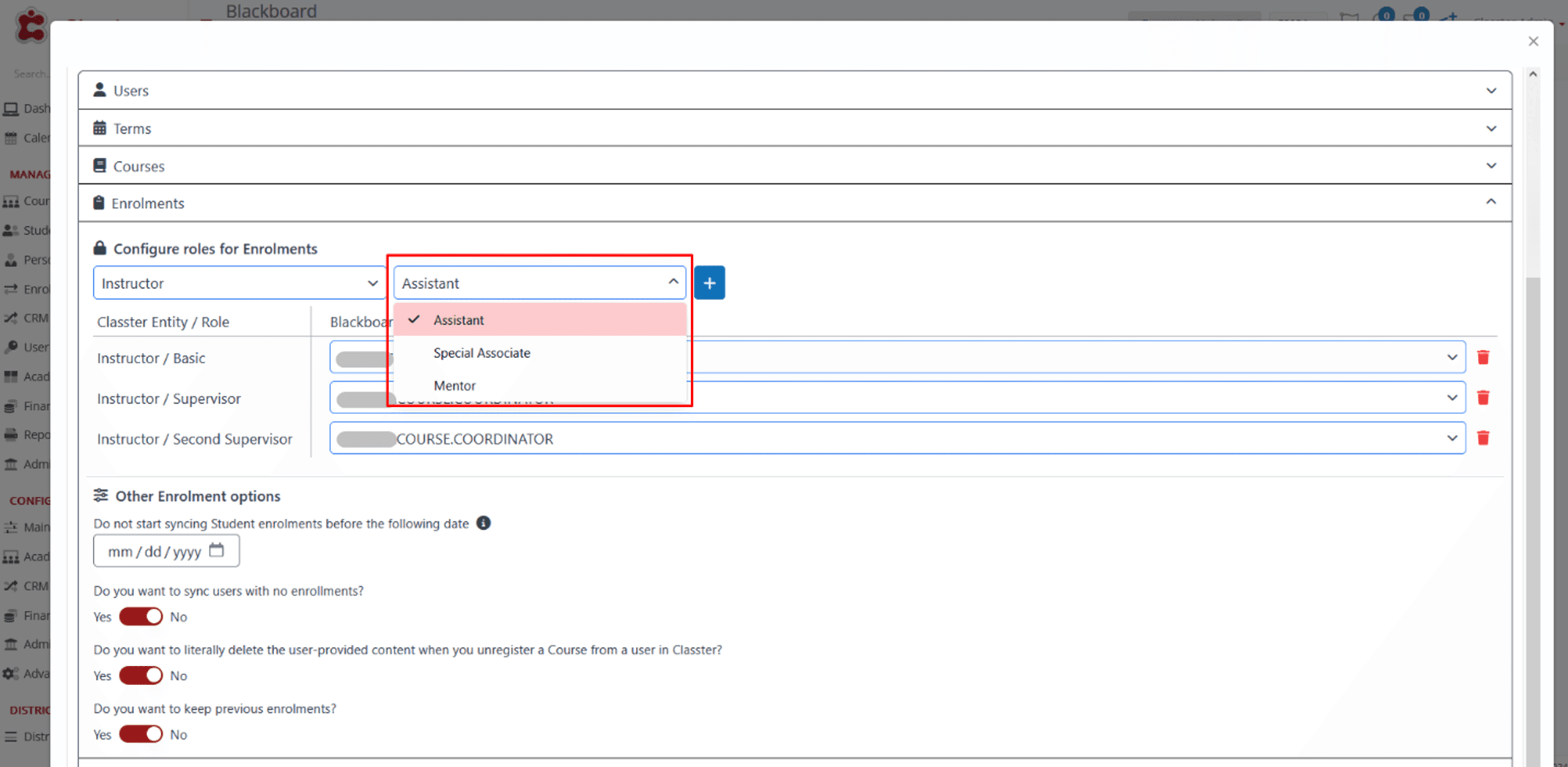Expand the Terms section
Image resolution: width=1568 pixels, height=767 pixels.
pyautogui.click(x=1491, y=128)
